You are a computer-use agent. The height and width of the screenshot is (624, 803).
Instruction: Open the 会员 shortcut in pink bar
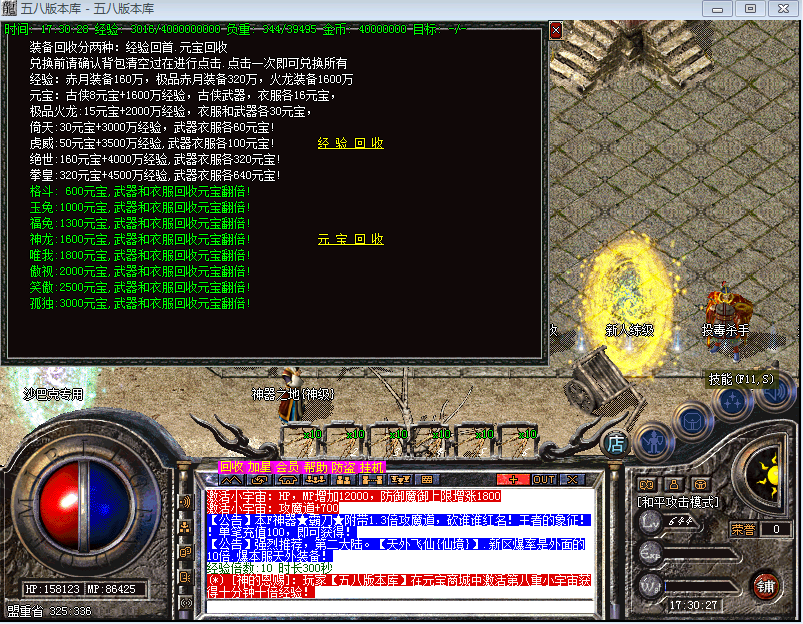(287, 467)
